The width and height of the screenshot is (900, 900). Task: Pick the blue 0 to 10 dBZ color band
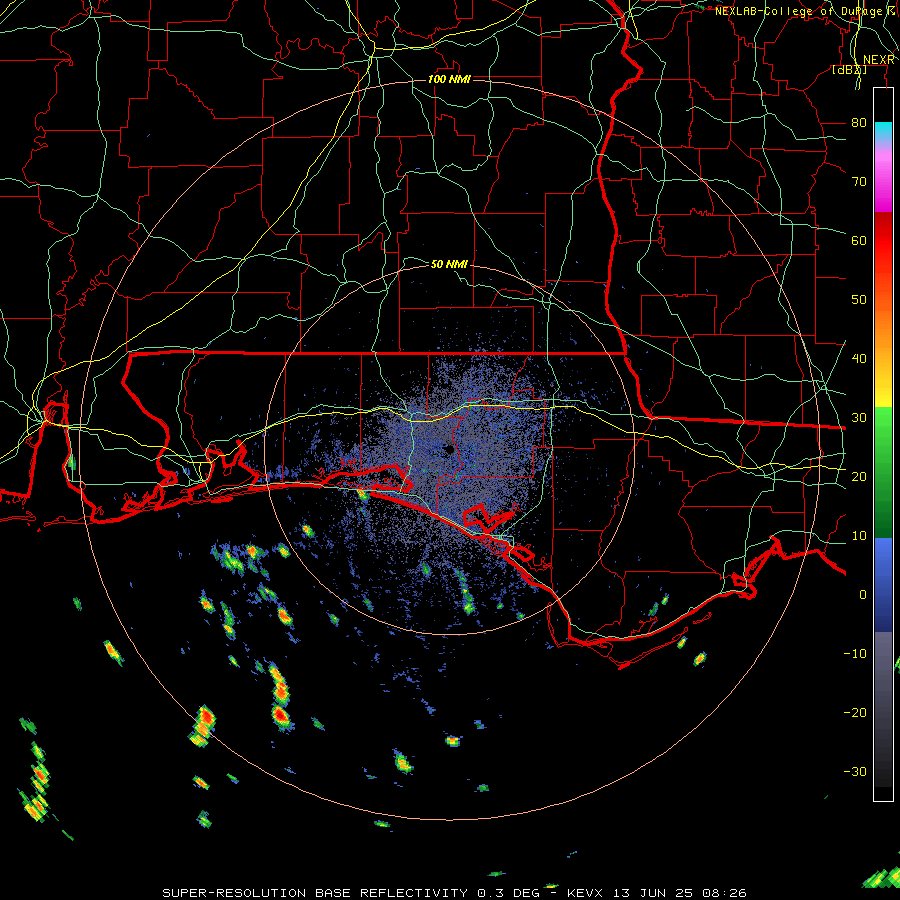click(x=883, y=565)
